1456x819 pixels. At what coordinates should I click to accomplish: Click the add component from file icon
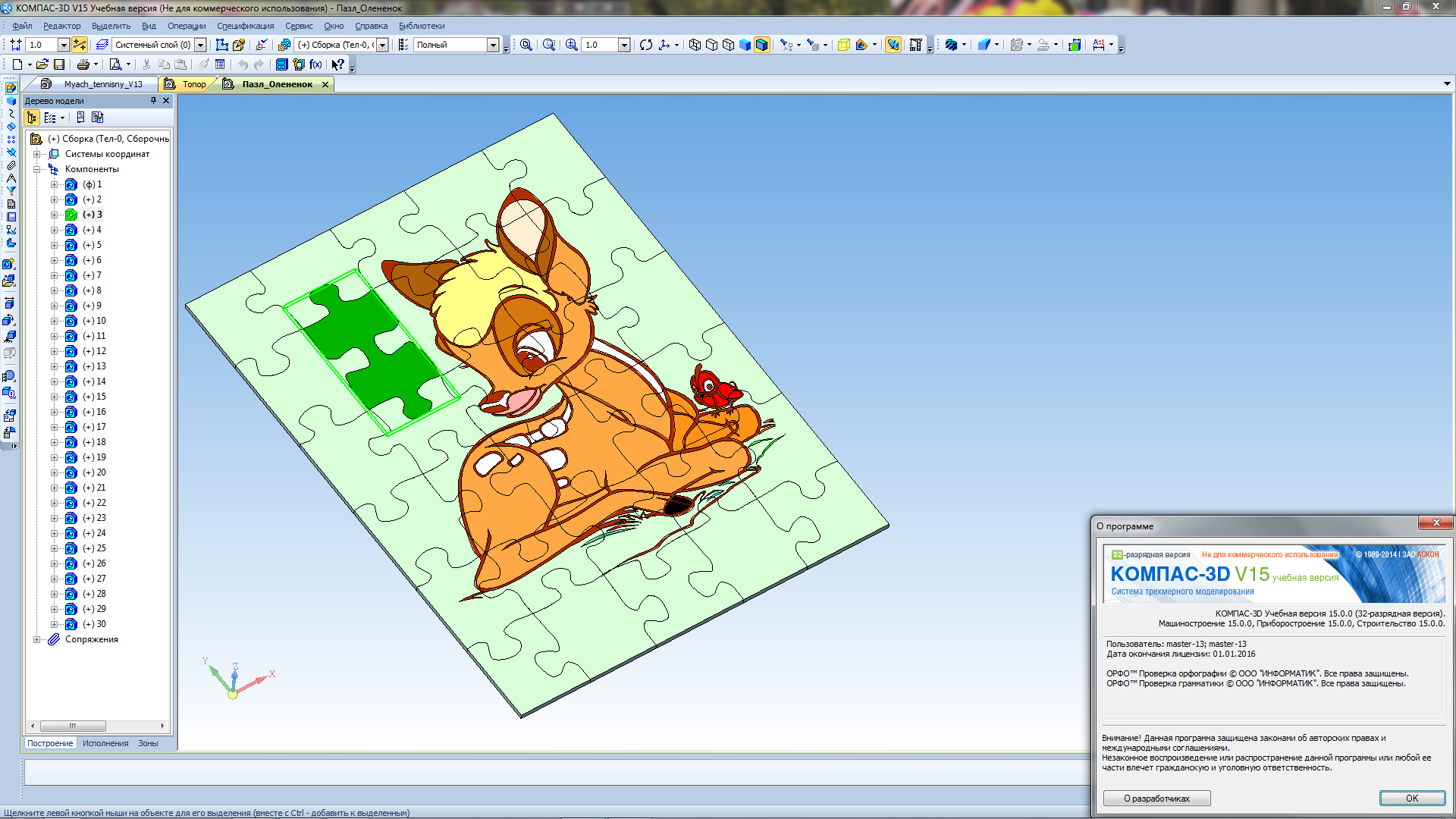click(x=9, y=280)
